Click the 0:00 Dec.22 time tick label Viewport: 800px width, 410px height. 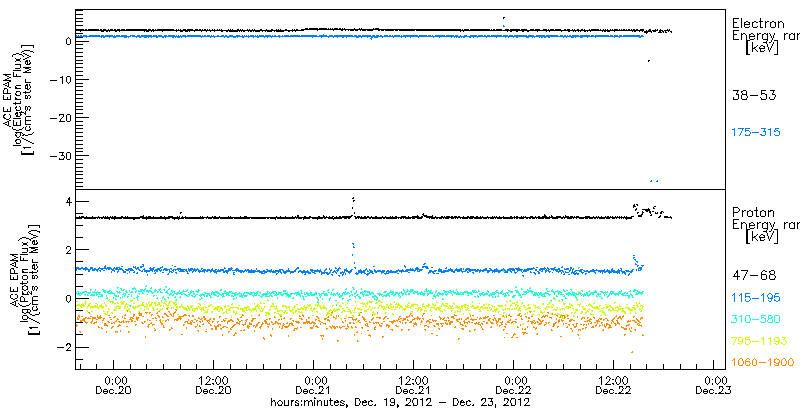pyautogui.click(x=514, y=386)
